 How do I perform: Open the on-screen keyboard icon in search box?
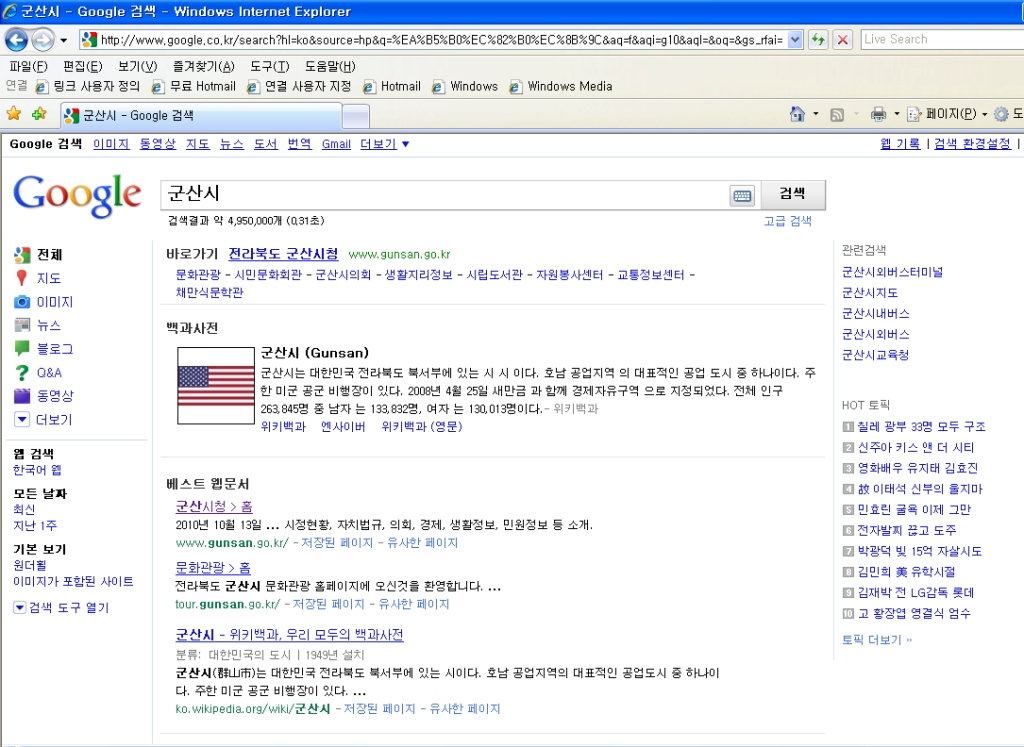pos(741,196)
